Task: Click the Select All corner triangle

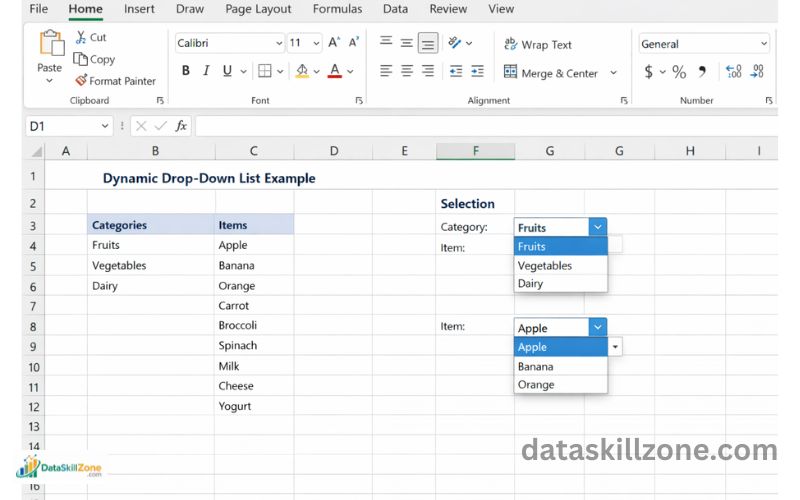Action: tap(36, 152)
